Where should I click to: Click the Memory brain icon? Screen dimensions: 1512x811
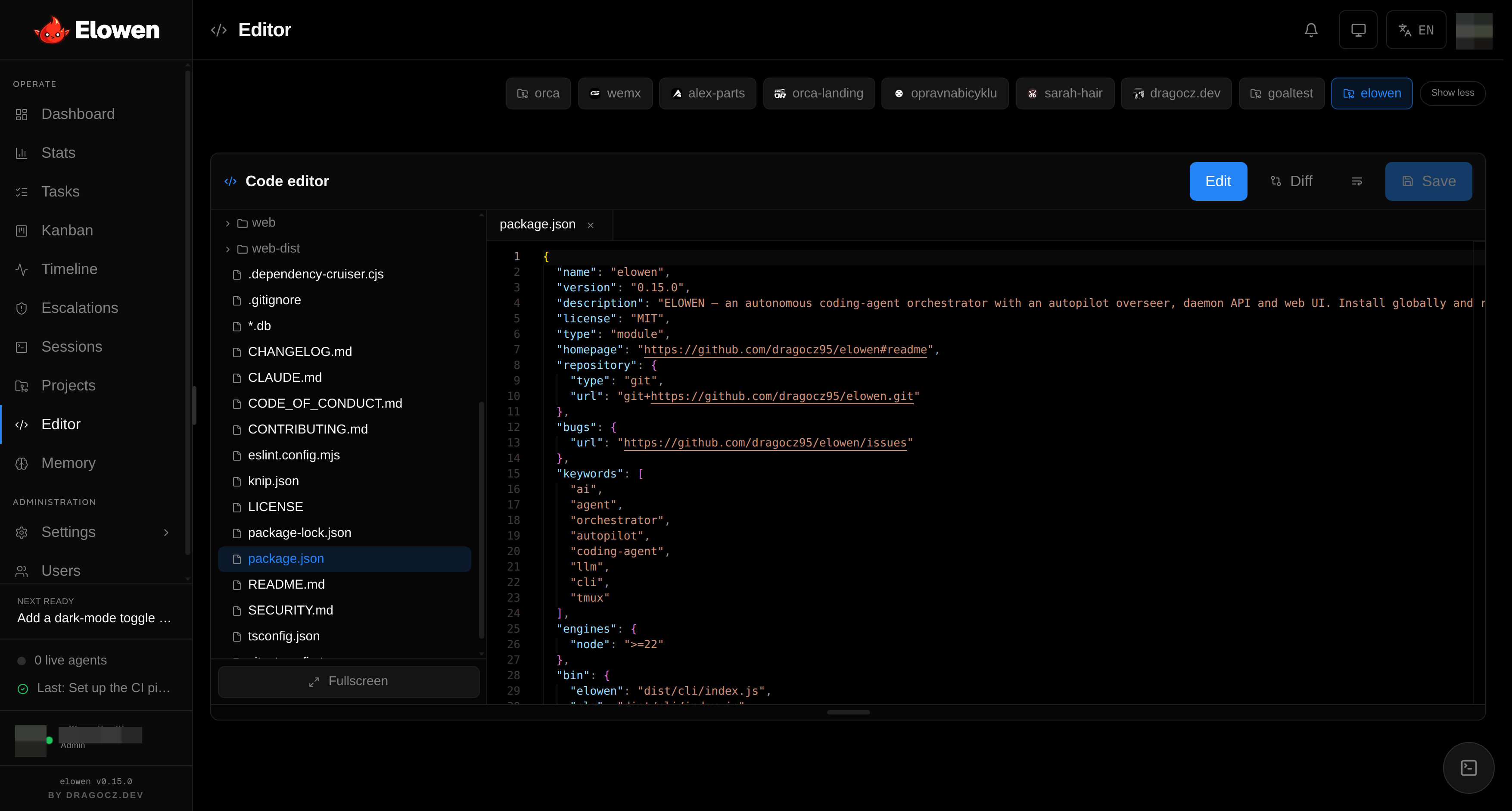22,463
